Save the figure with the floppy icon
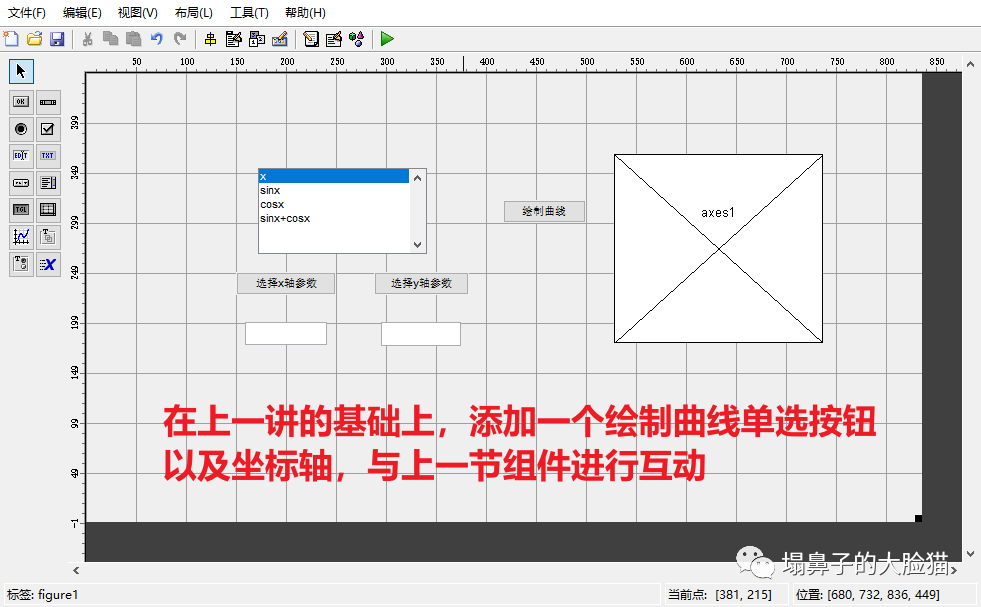Viewport: 981px width, 607px height. pos(57,39)
